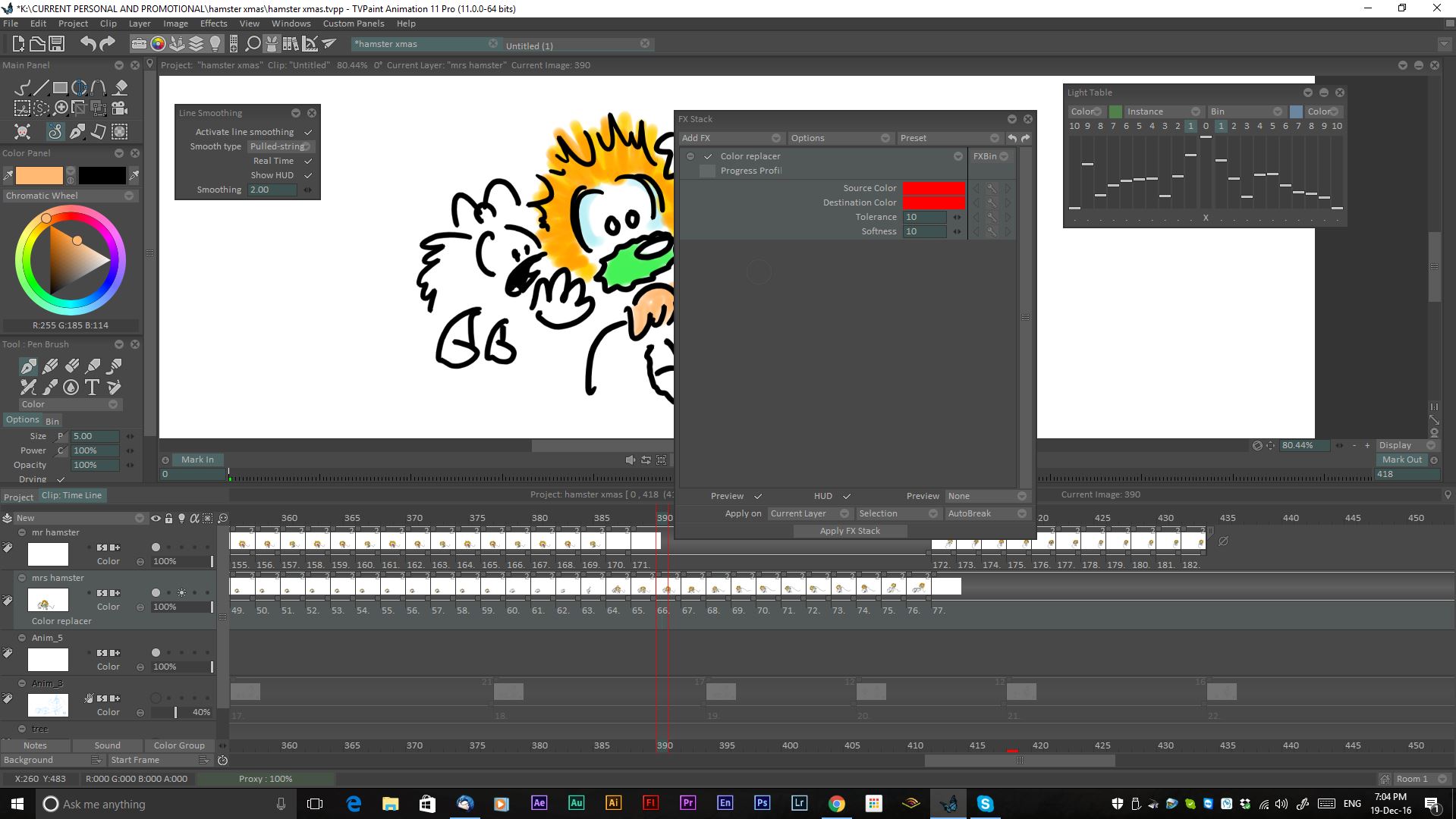Select the Pen Brush tool icon
This screenshot has width=1456, height=819.
coord(28,367)
